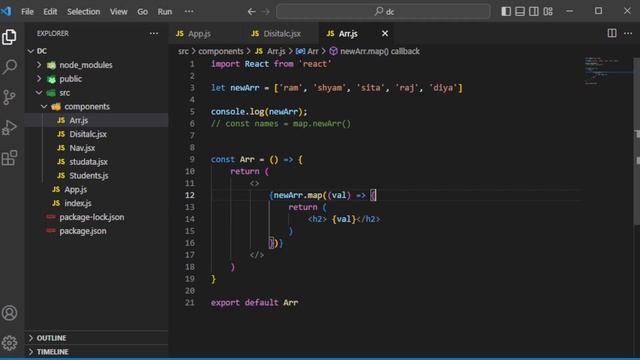Click newArr.map() callback breadcrumb
Screen dimensions: 640x360
pyautogui.click(x=374, y=51)
